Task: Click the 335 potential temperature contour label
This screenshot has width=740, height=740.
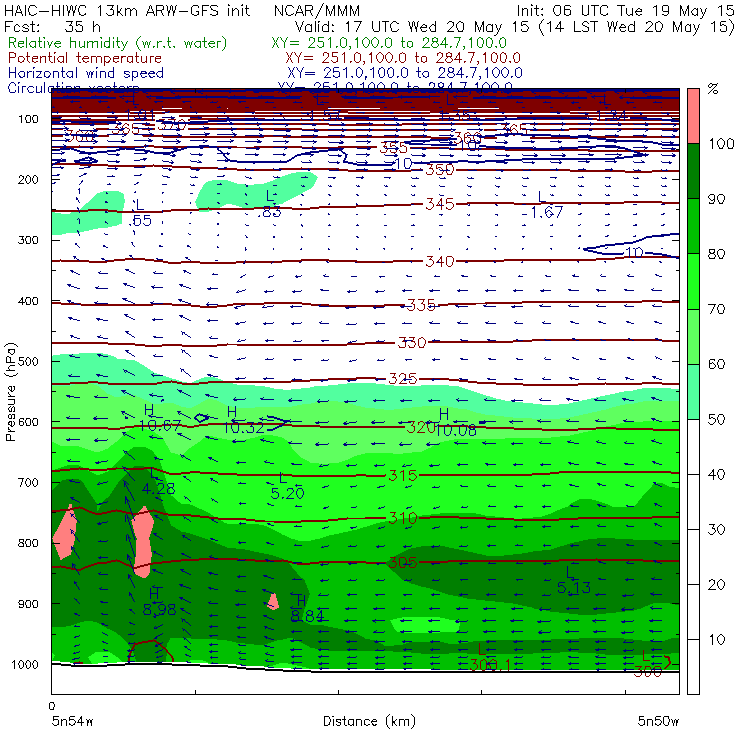Action: click(421, 305)
